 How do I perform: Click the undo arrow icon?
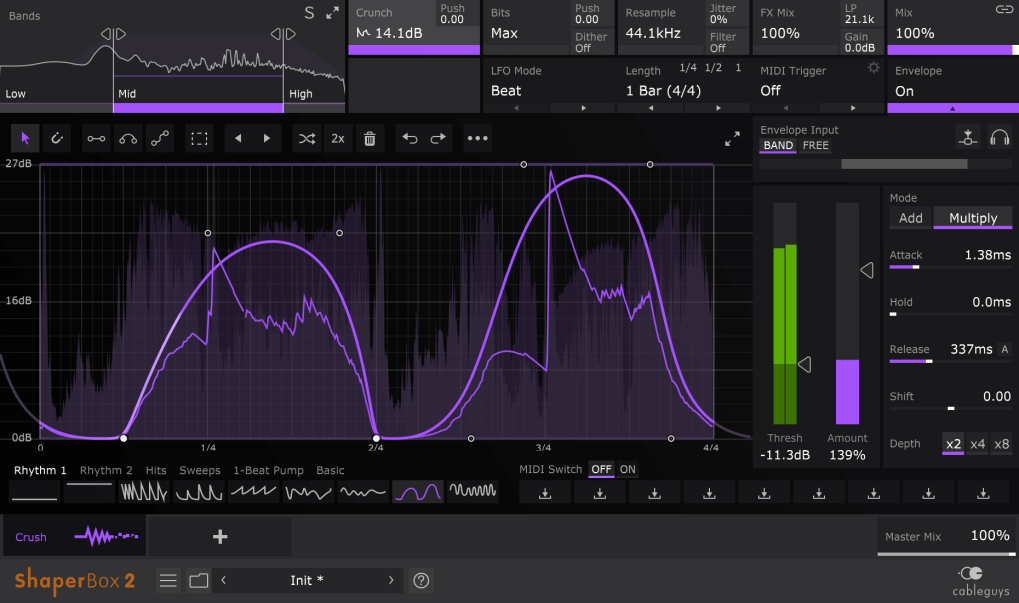(409, 138)
